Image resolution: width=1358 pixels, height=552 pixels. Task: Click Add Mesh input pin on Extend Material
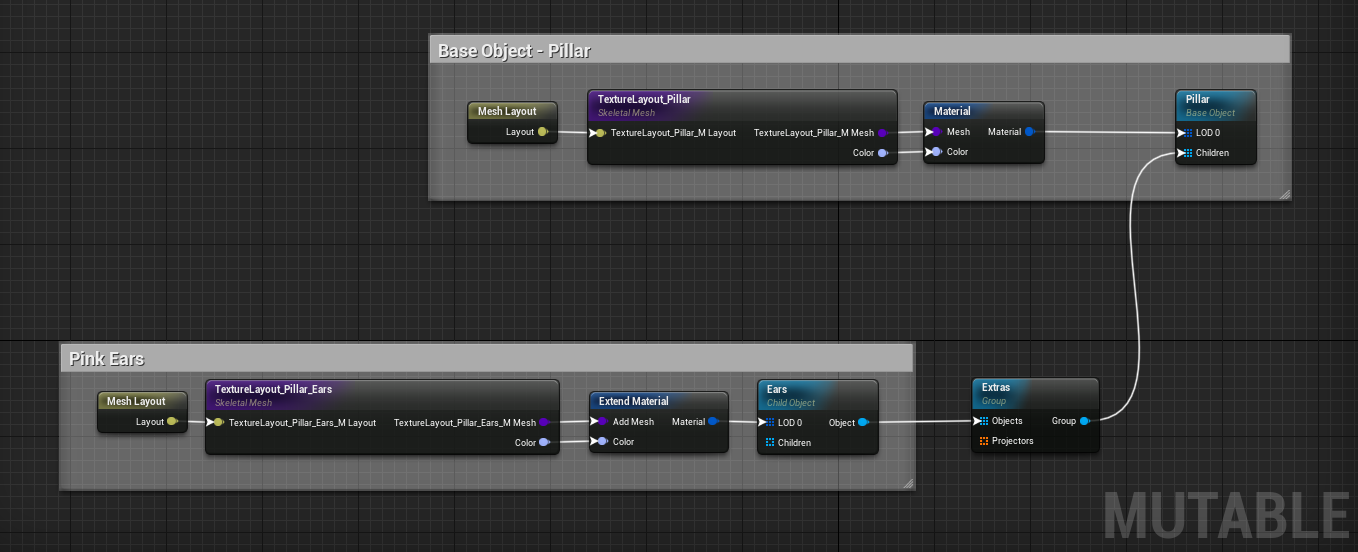(x=602, y=422)
